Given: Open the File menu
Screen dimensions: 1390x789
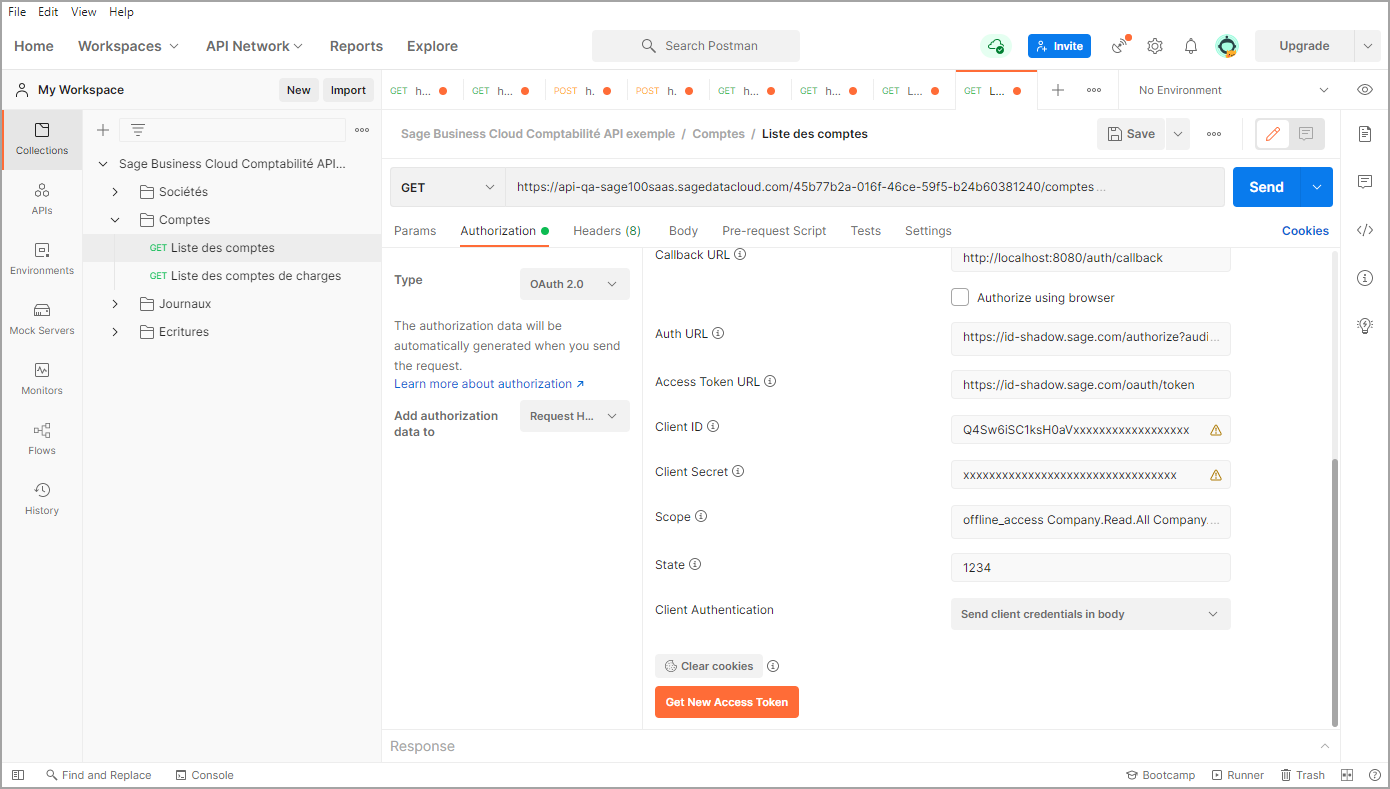Looking at the screenshot, I should point(17,12).
